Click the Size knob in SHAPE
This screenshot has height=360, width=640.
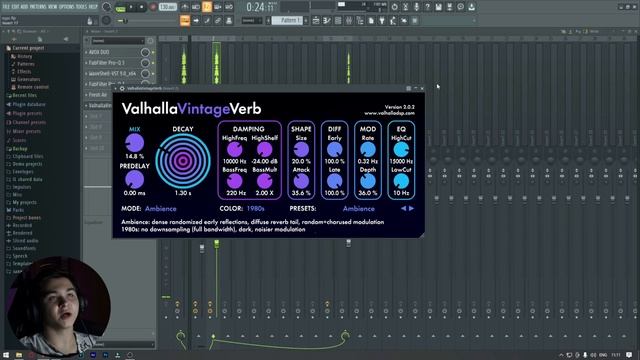point(301,150)
